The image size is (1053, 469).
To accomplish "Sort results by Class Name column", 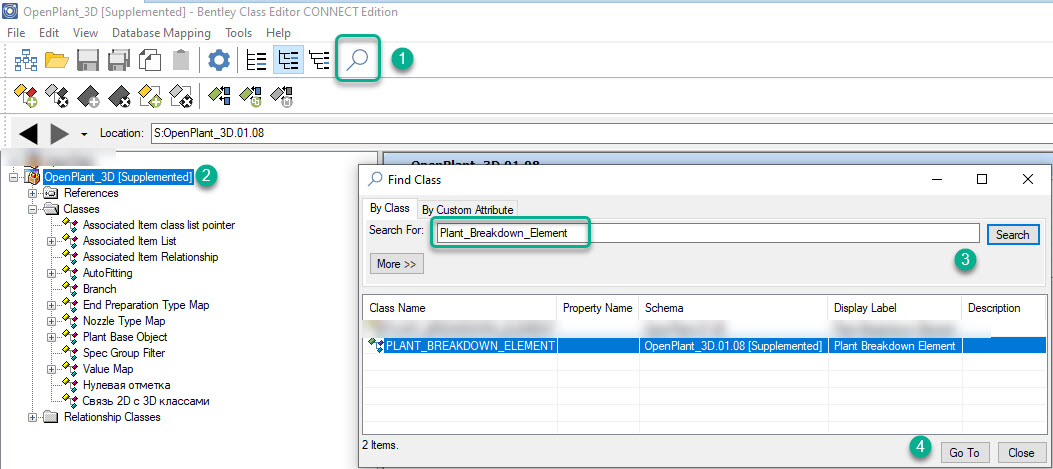I will [460, 308].
